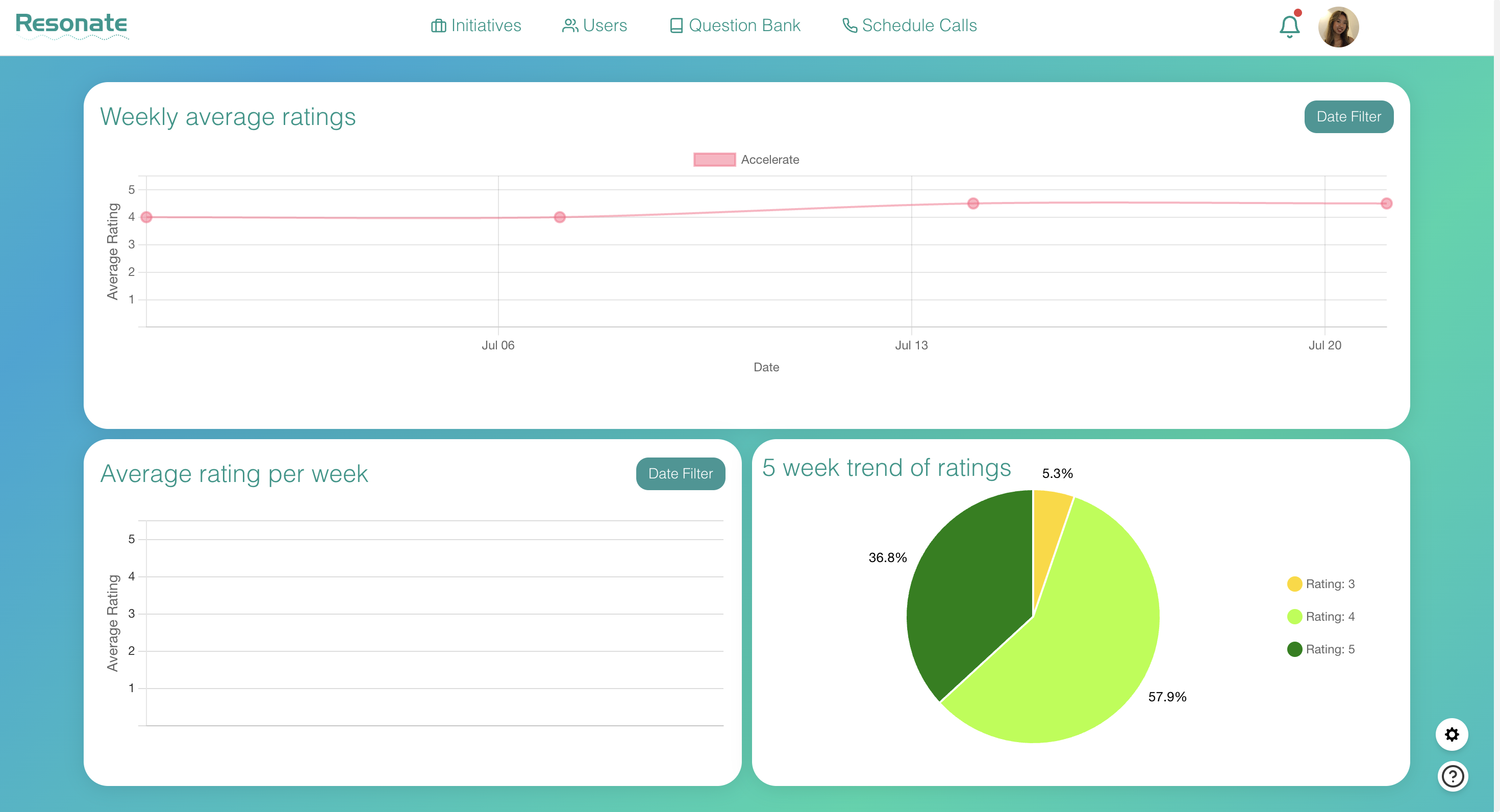Click the phone icon beside Schedule Calls
The height and width of the screenshot is (812, 1500).
coord(849,26)
